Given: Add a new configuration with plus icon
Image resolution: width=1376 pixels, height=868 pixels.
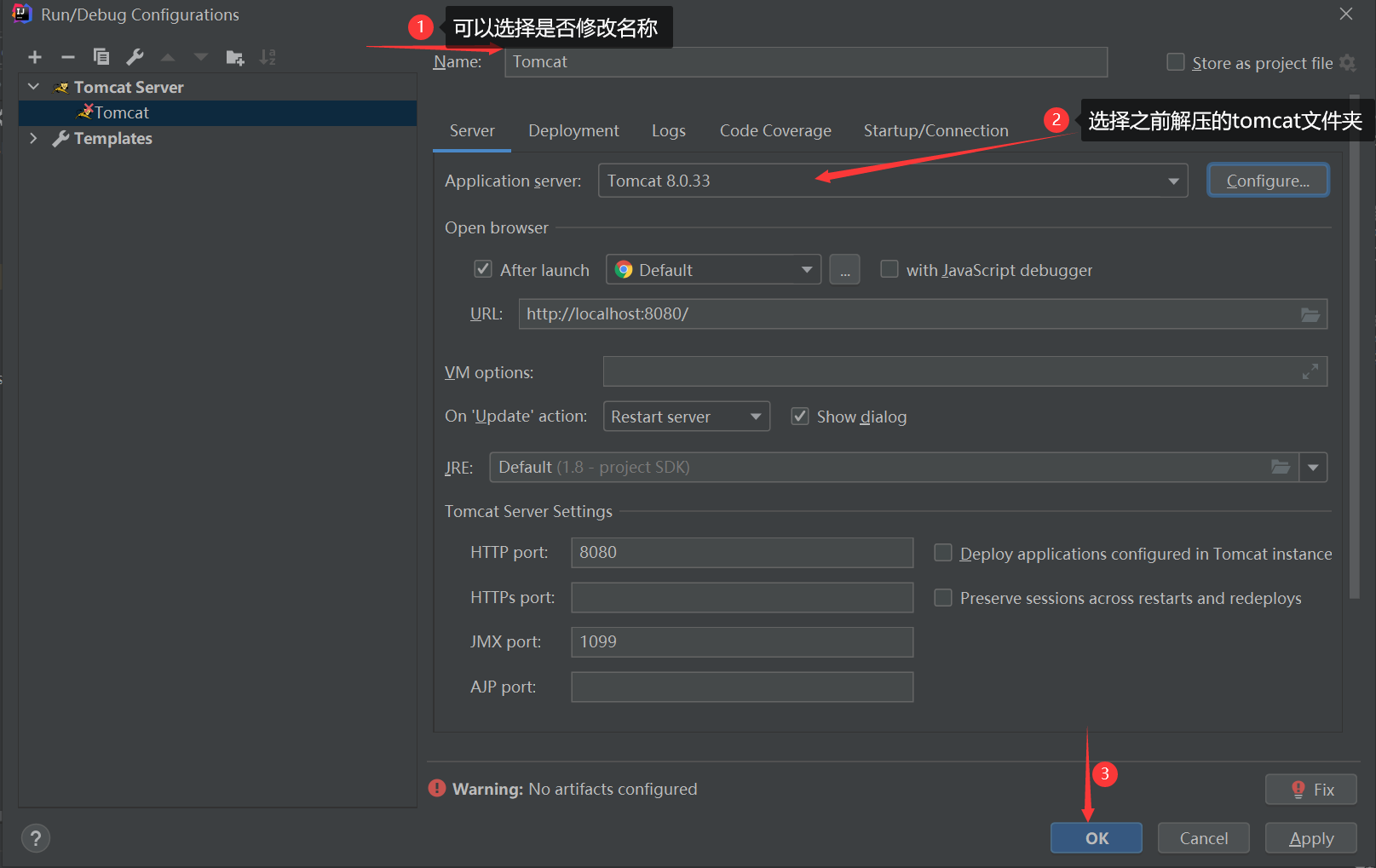Looking at the screenshot, I should 35,57.
